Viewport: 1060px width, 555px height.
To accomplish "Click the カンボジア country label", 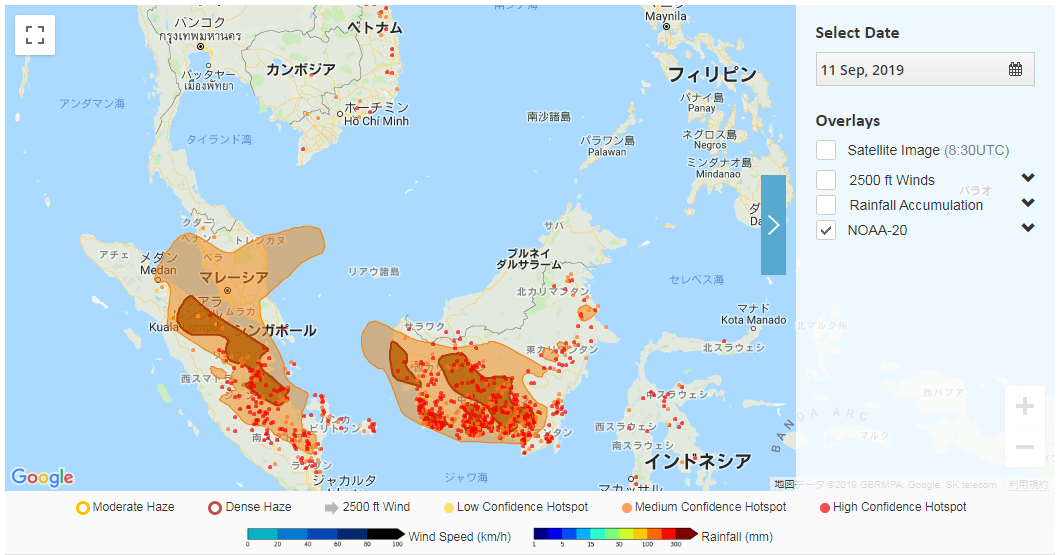I will click(x=301, y=69).
